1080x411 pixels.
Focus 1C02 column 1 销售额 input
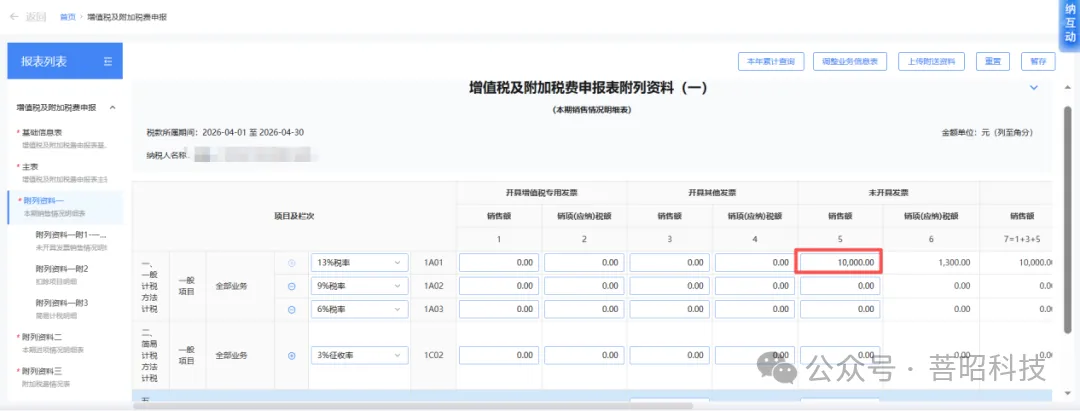[499, 355]
